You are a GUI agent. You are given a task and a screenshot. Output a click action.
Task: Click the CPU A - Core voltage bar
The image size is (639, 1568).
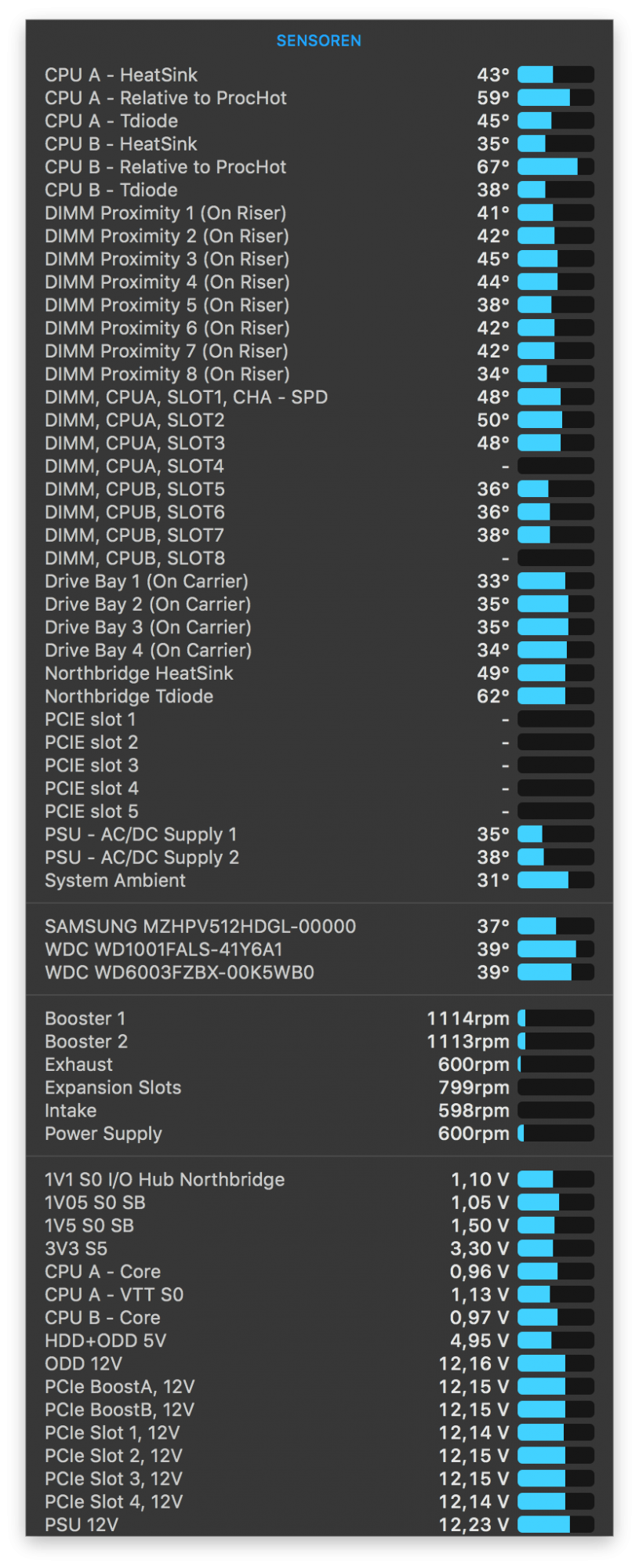point(555,1272)
